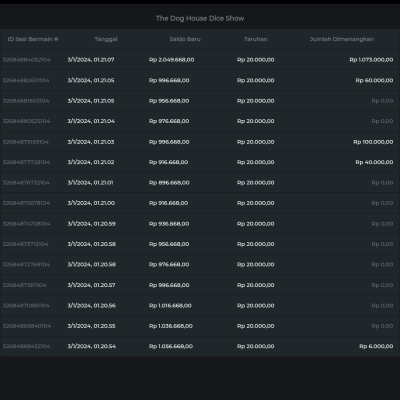Click date cell "3/1/2024, 01.21.02"
Viewport: 400px width, 400px height.
pyautogui.click(x=91, y=162)
